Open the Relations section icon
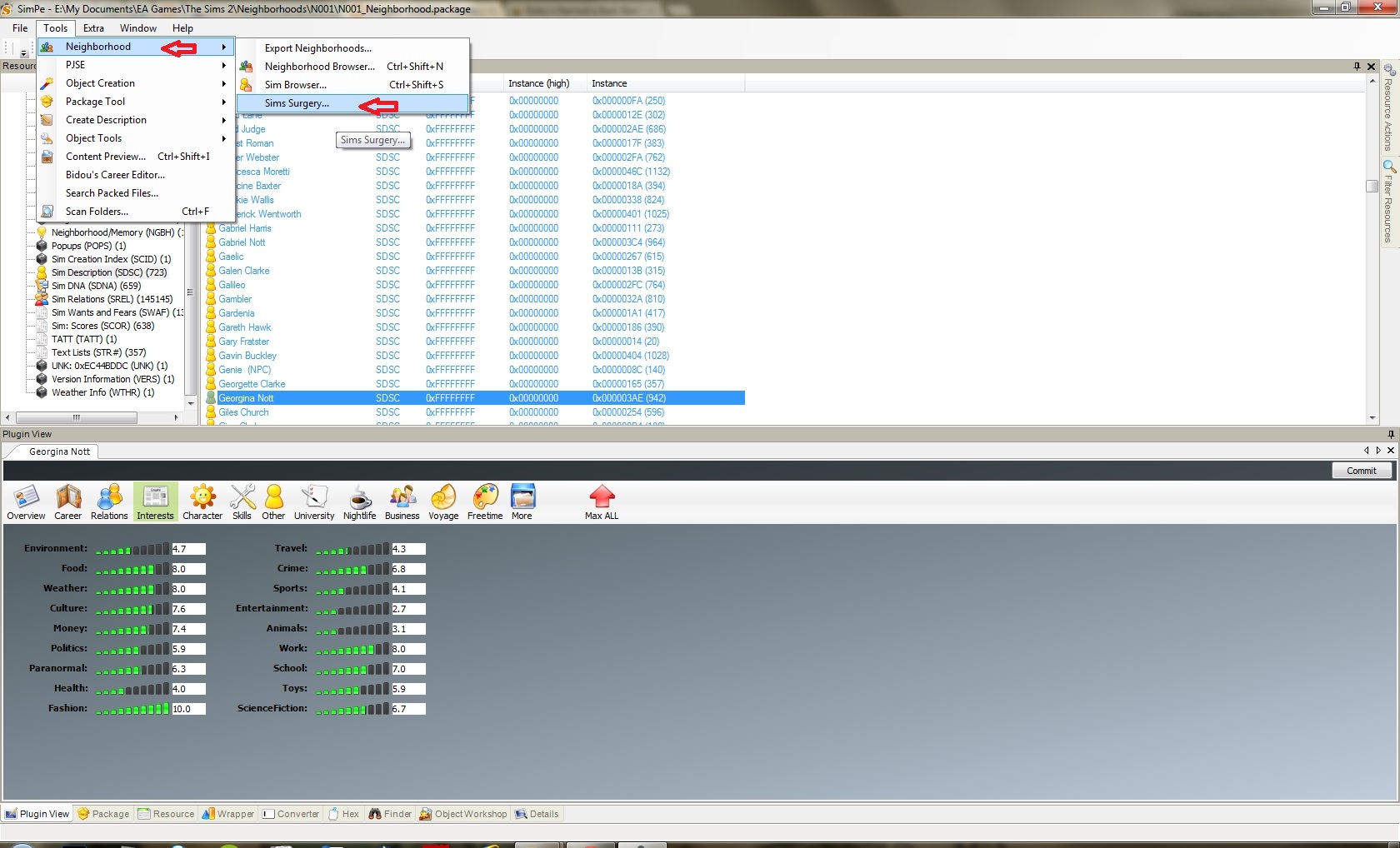Screen dimensions: 1400x848 (109, 502)
